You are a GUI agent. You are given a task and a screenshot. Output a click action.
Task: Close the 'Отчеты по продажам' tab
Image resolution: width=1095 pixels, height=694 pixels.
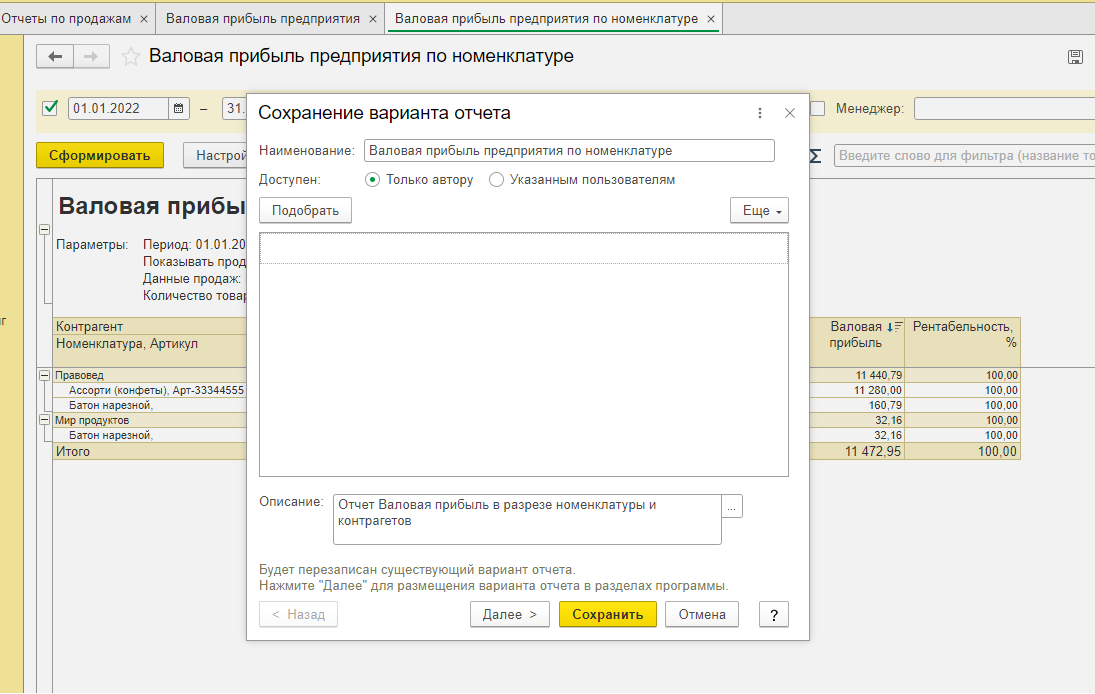point(143,19)
